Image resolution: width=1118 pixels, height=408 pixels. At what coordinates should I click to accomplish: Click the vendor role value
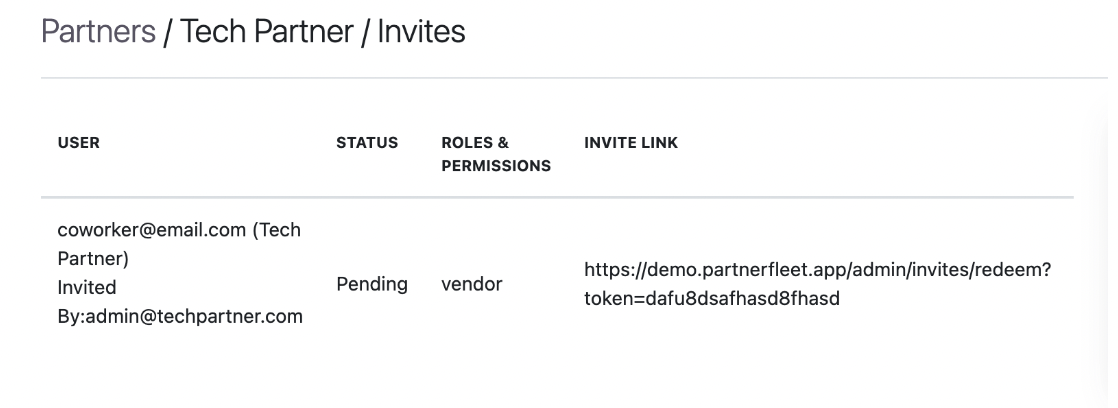[472, 284]
